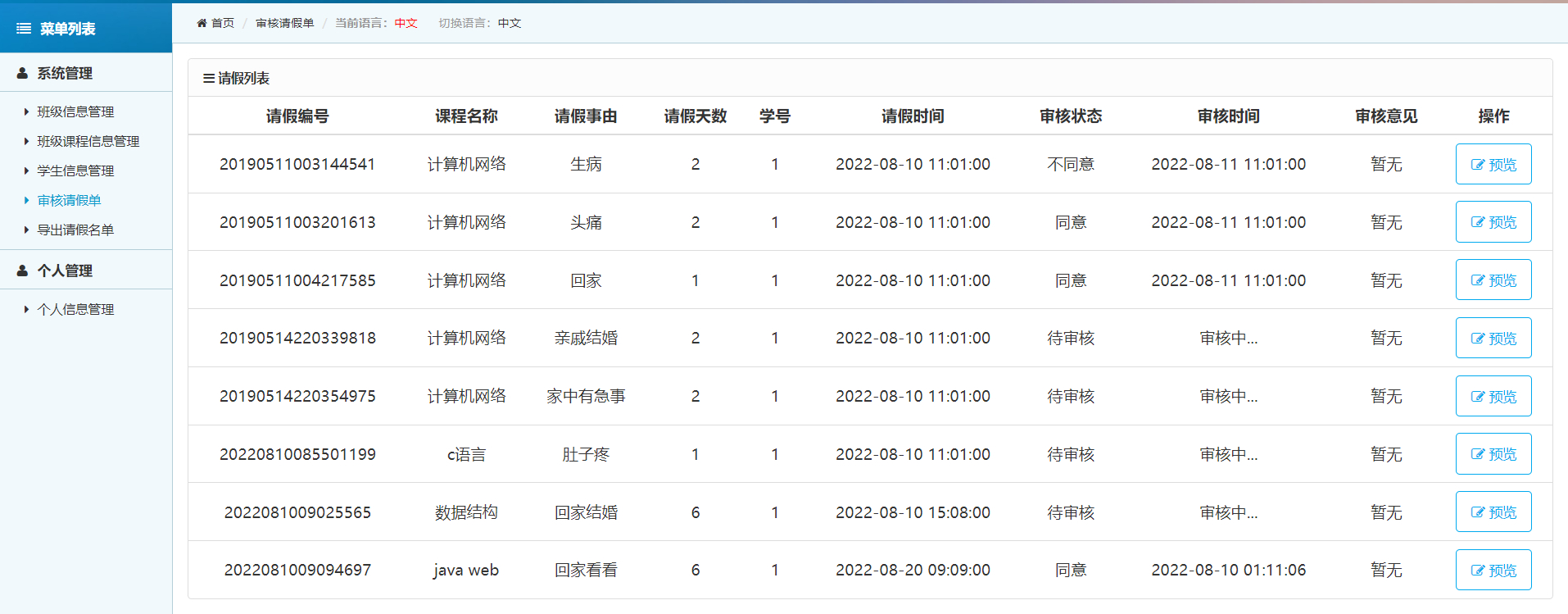The image size is (1568, 614).
Task: Expand the 班级课程信息管理 arrow
Action: tap(26, 141)
